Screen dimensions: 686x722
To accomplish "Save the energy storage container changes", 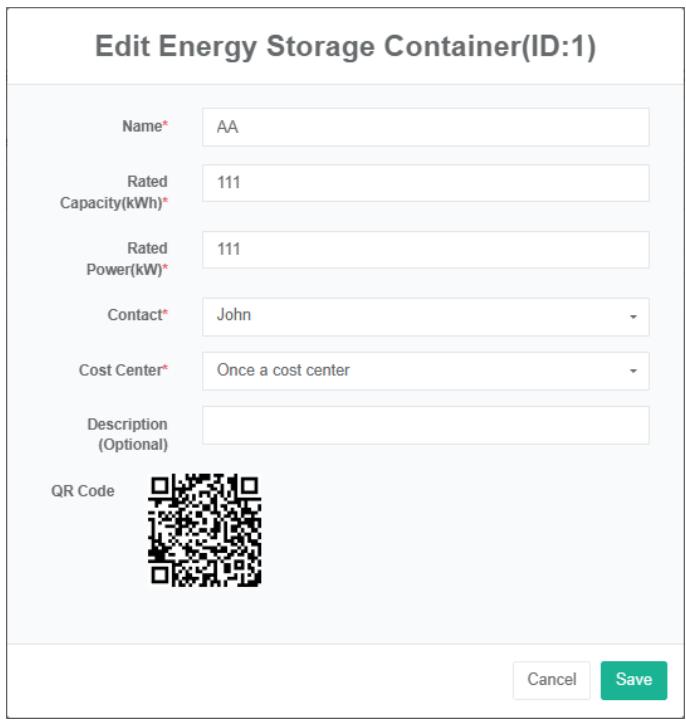I will (x=633, y=680).
